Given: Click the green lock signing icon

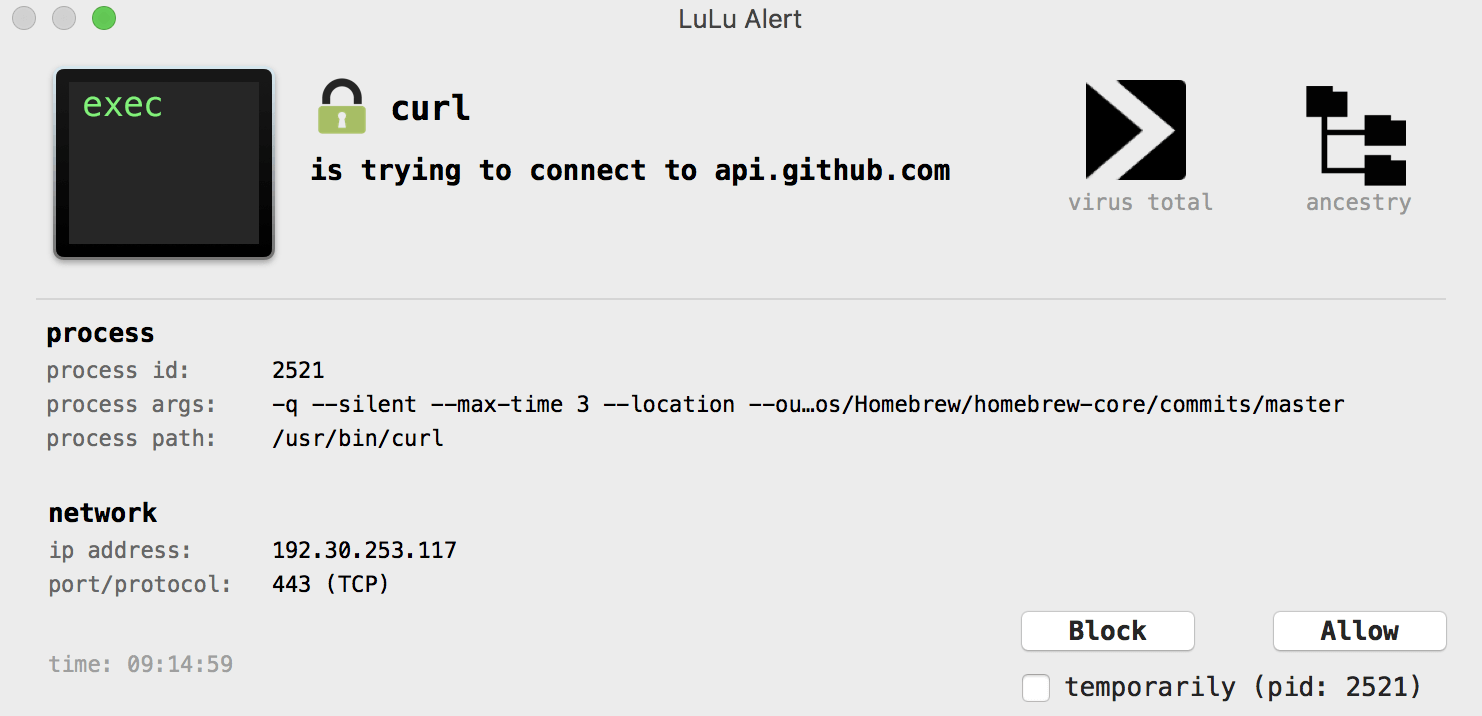Looking at the screenshot, I should 342,107.
